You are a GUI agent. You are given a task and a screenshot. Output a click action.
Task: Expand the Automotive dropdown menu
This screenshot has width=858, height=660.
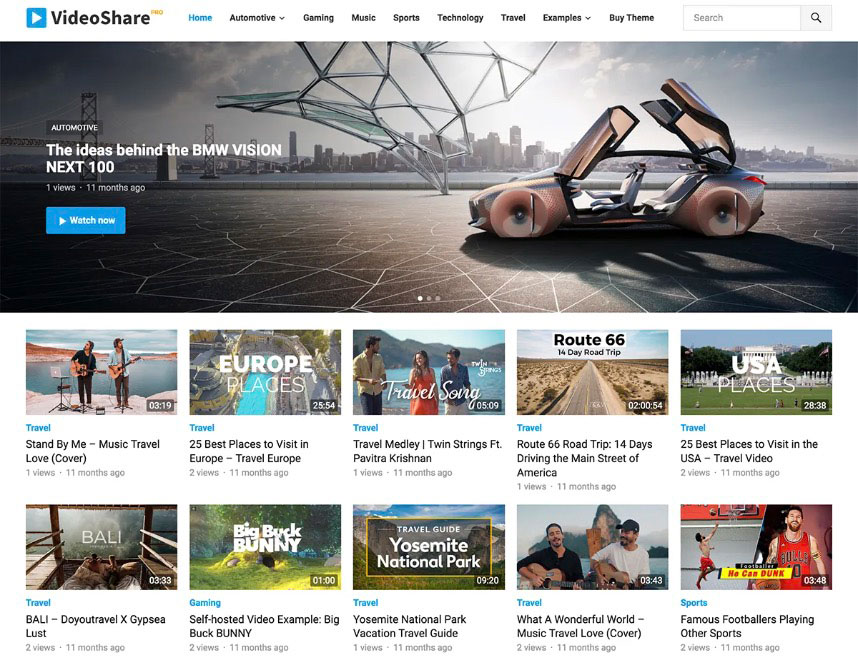257,18
